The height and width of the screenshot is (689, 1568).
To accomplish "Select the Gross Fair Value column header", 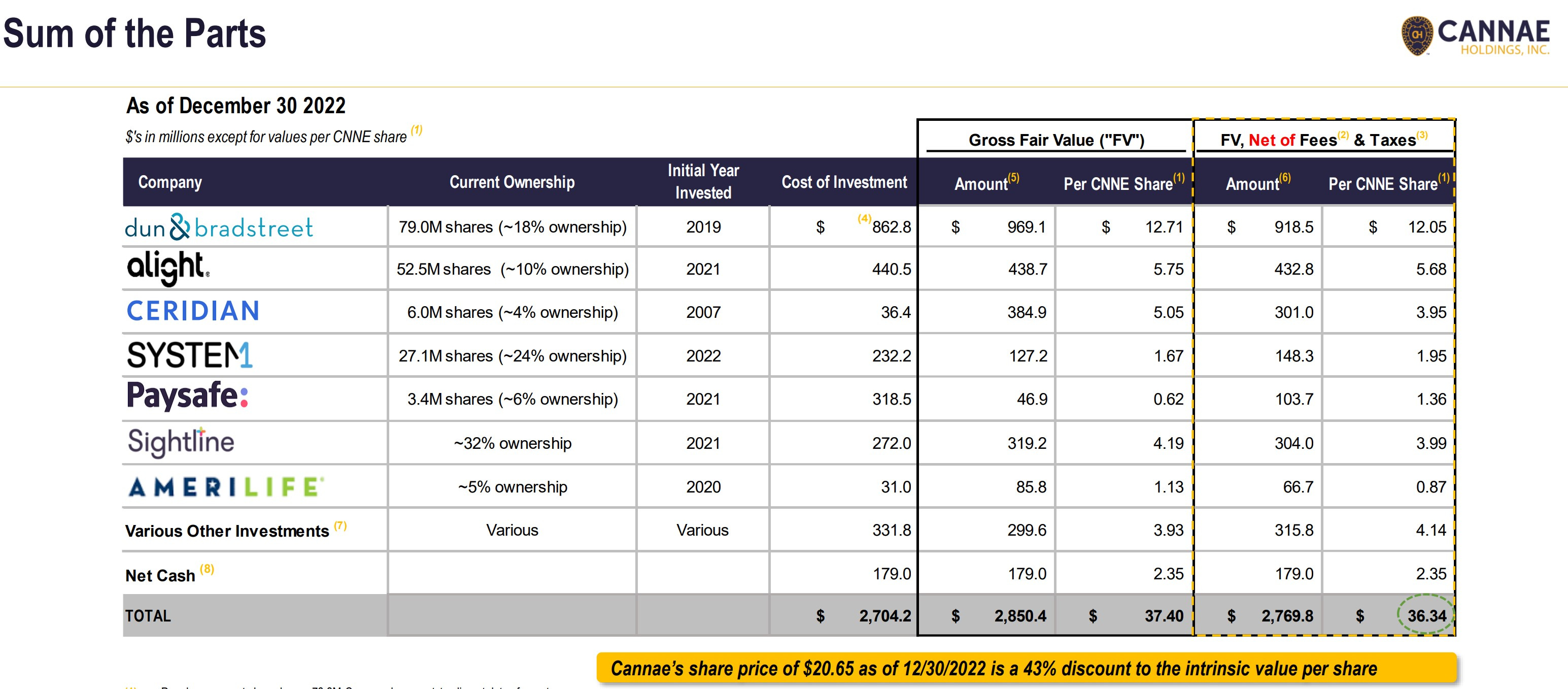I will 1056,140.
